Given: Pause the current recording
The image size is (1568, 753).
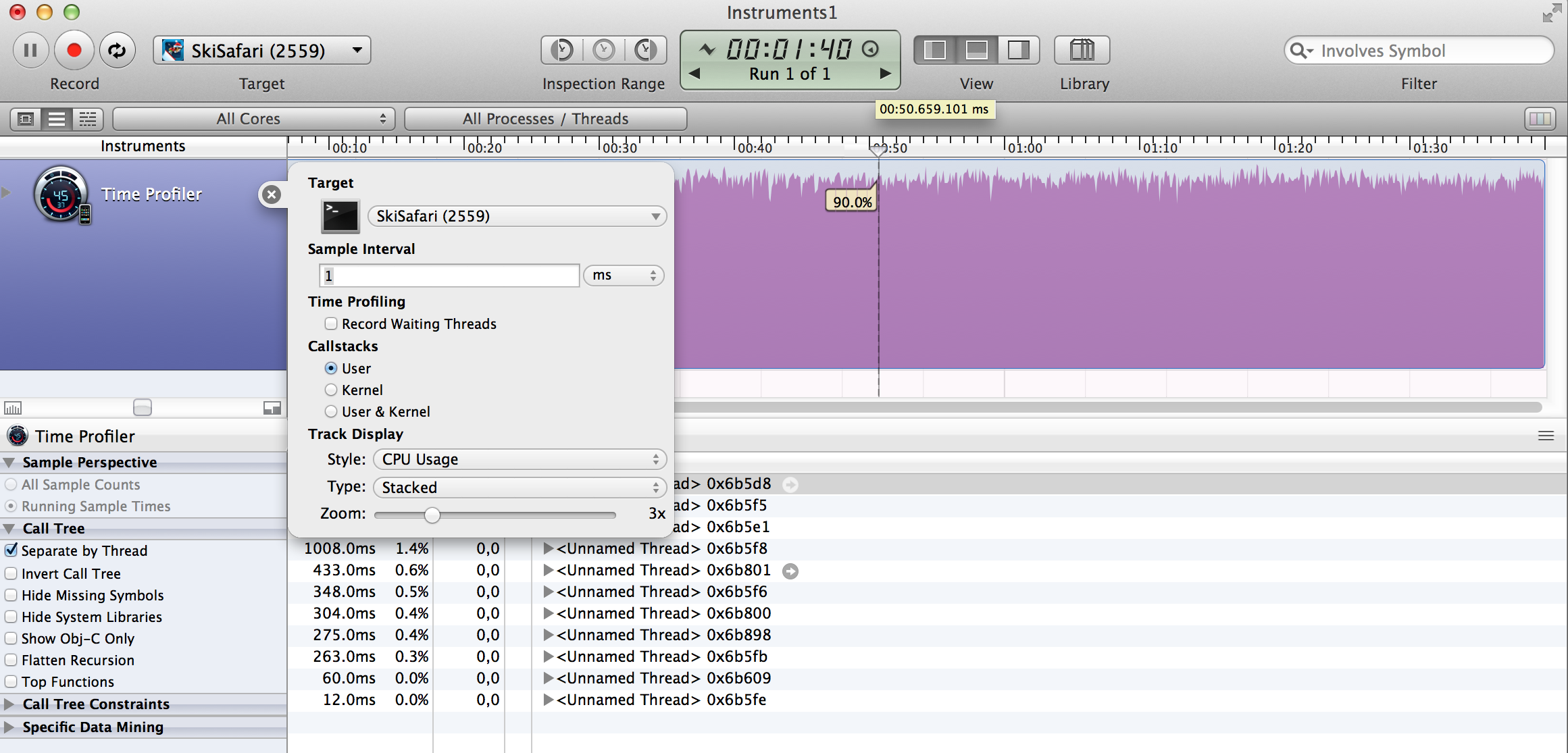Looking at the screenshot, I should pyautogui.click(x=30, y=51).
